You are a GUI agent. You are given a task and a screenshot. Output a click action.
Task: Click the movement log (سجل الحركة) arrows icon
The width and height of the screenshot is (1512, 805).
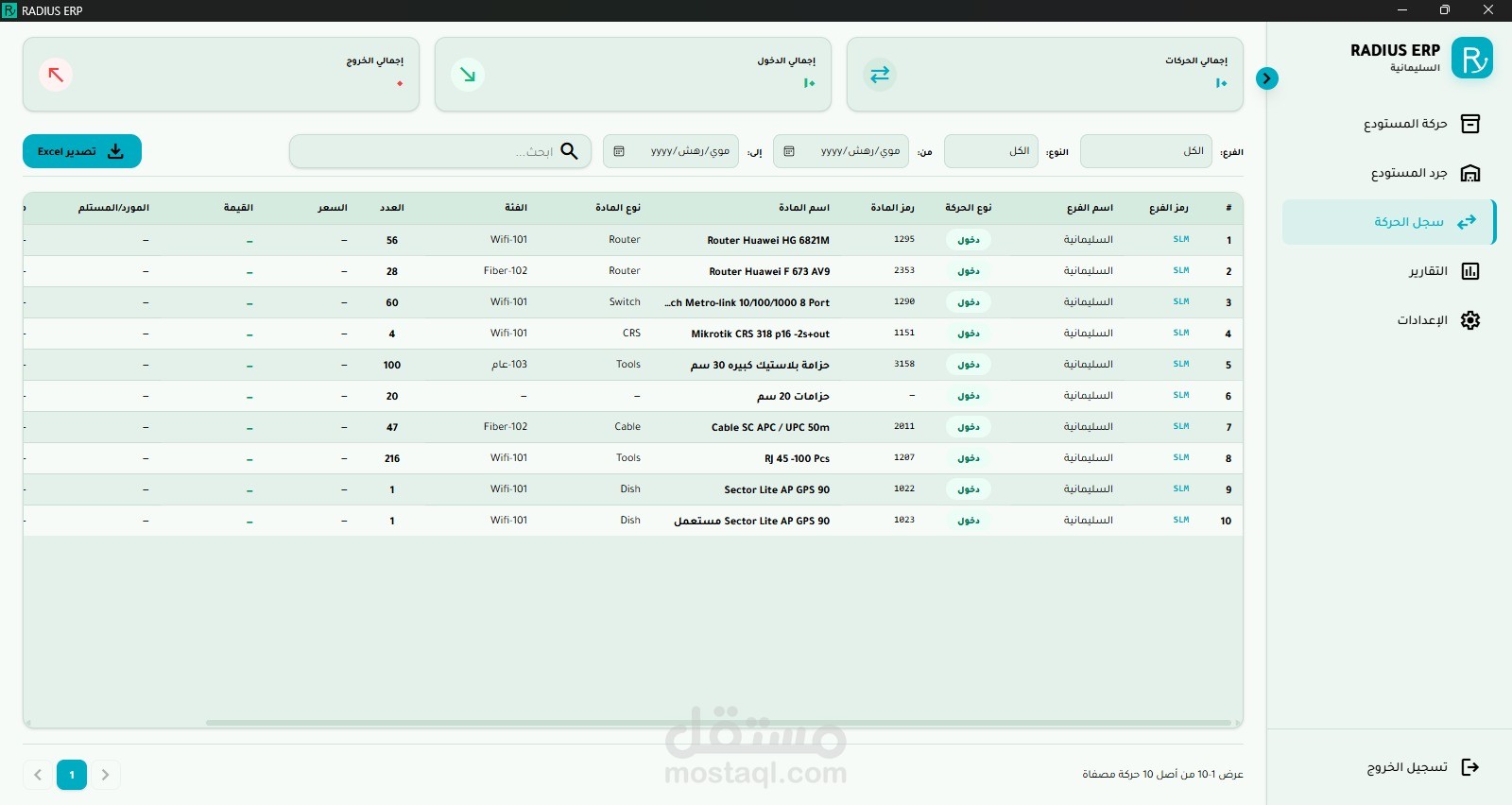(1467, 222)
